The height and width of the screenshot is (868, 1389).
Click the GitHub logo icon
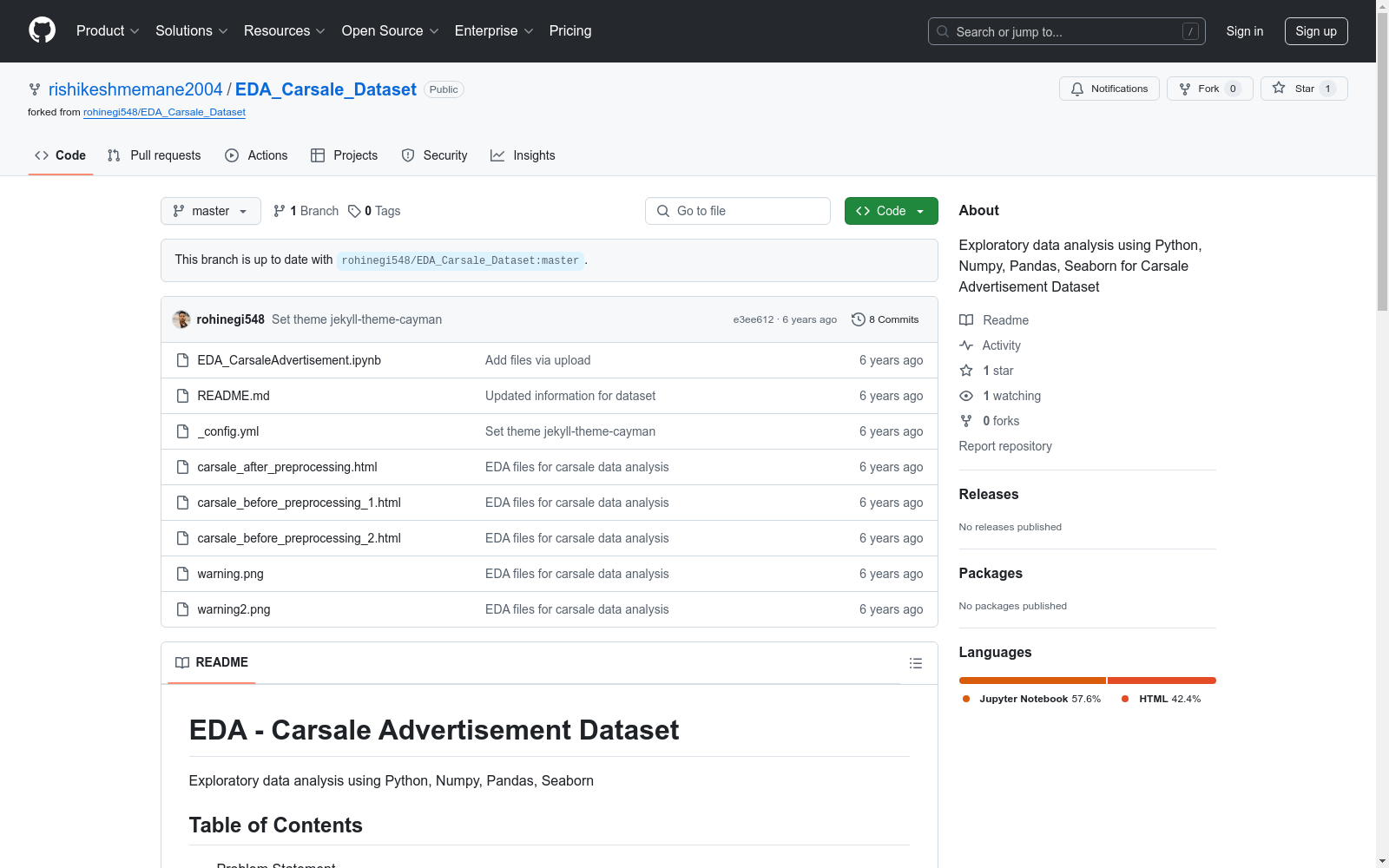[x=42, y=30]
